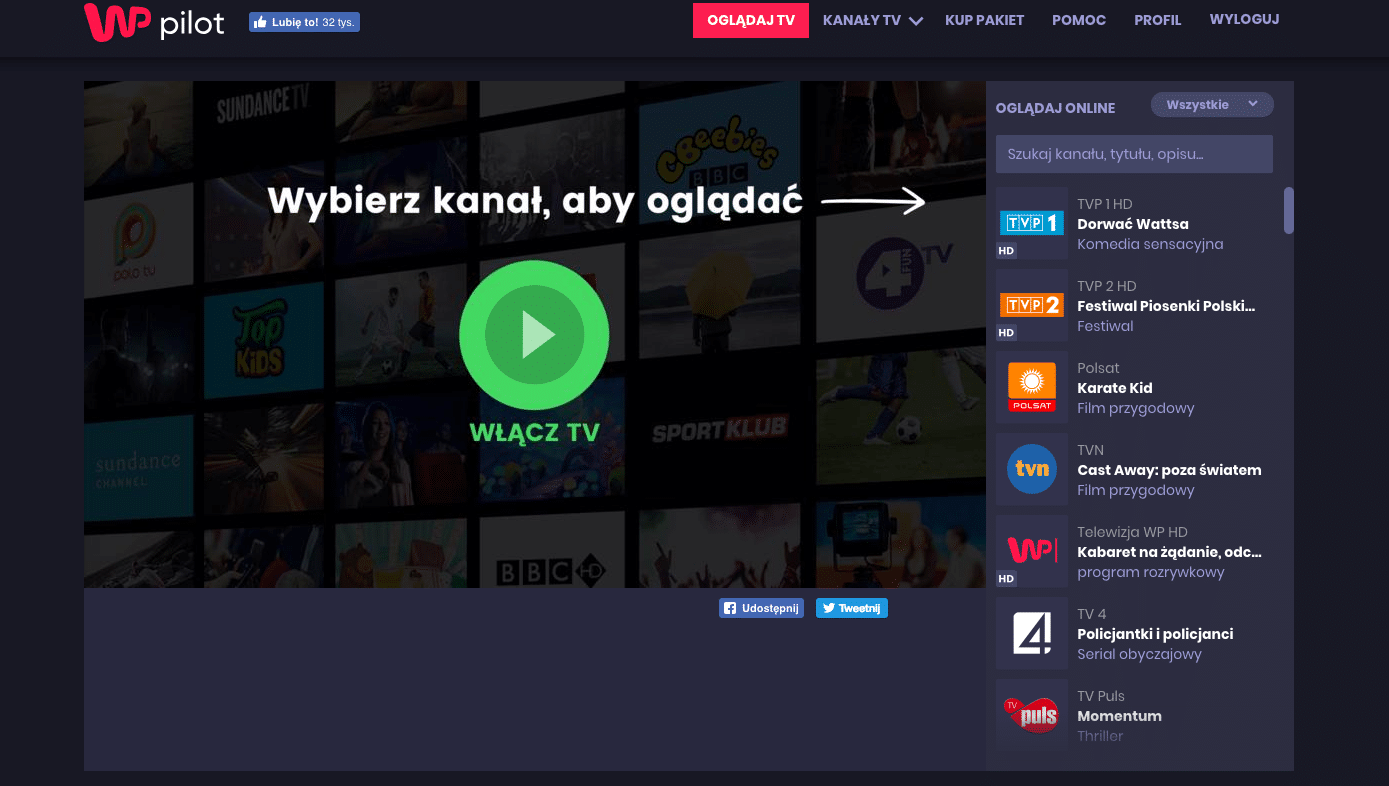Click the green play button

[x=534, y=335]
